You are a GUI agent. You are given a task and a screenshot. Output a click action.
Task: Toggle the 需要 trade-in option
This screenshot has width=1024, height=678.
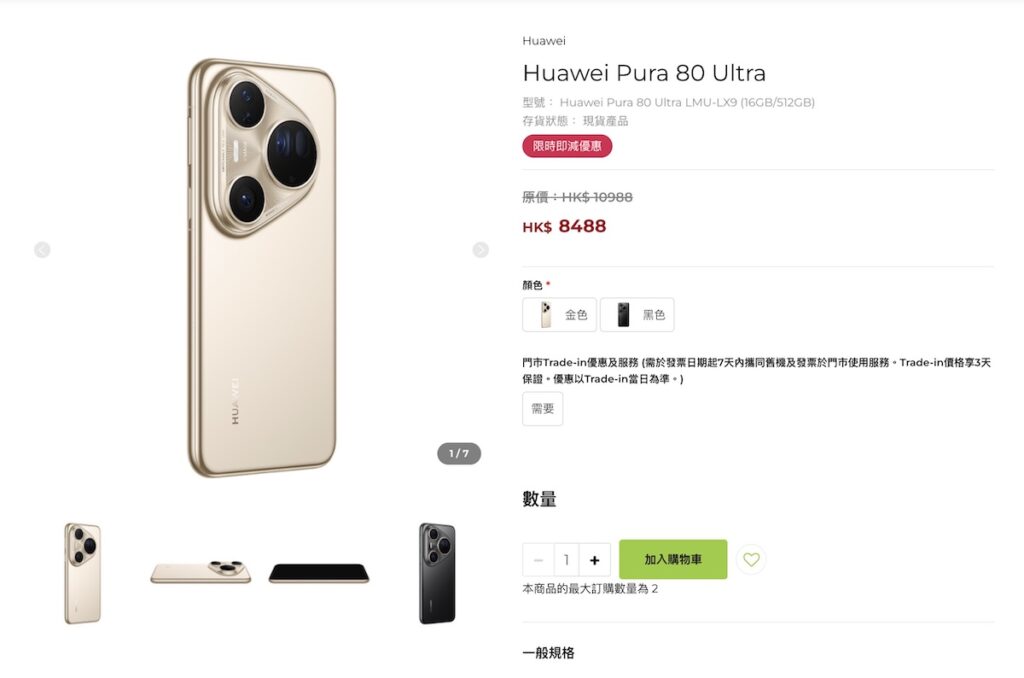coord(543,409)
